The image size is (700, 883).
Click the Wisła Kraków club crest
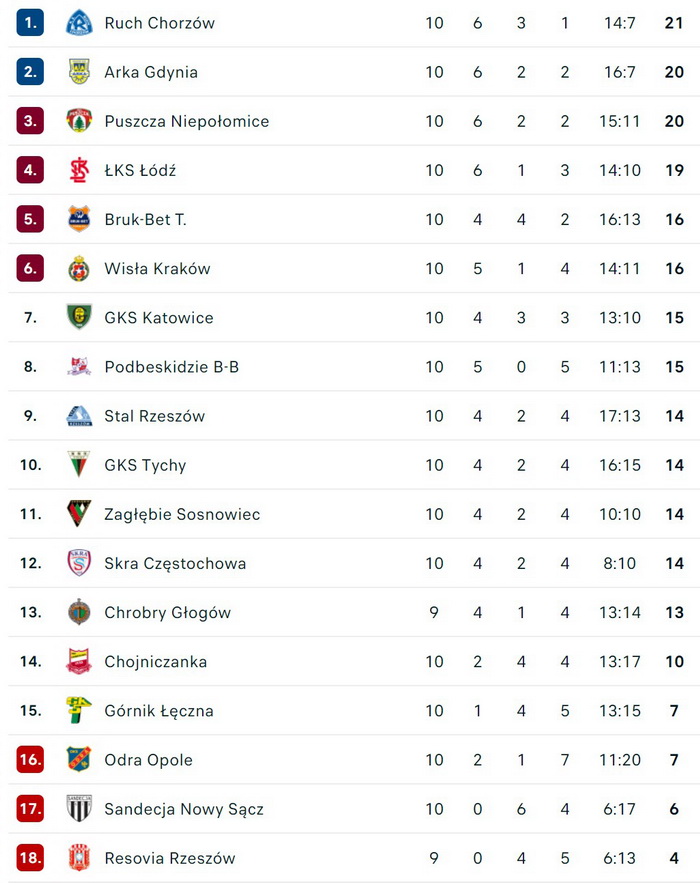[79, 268]
